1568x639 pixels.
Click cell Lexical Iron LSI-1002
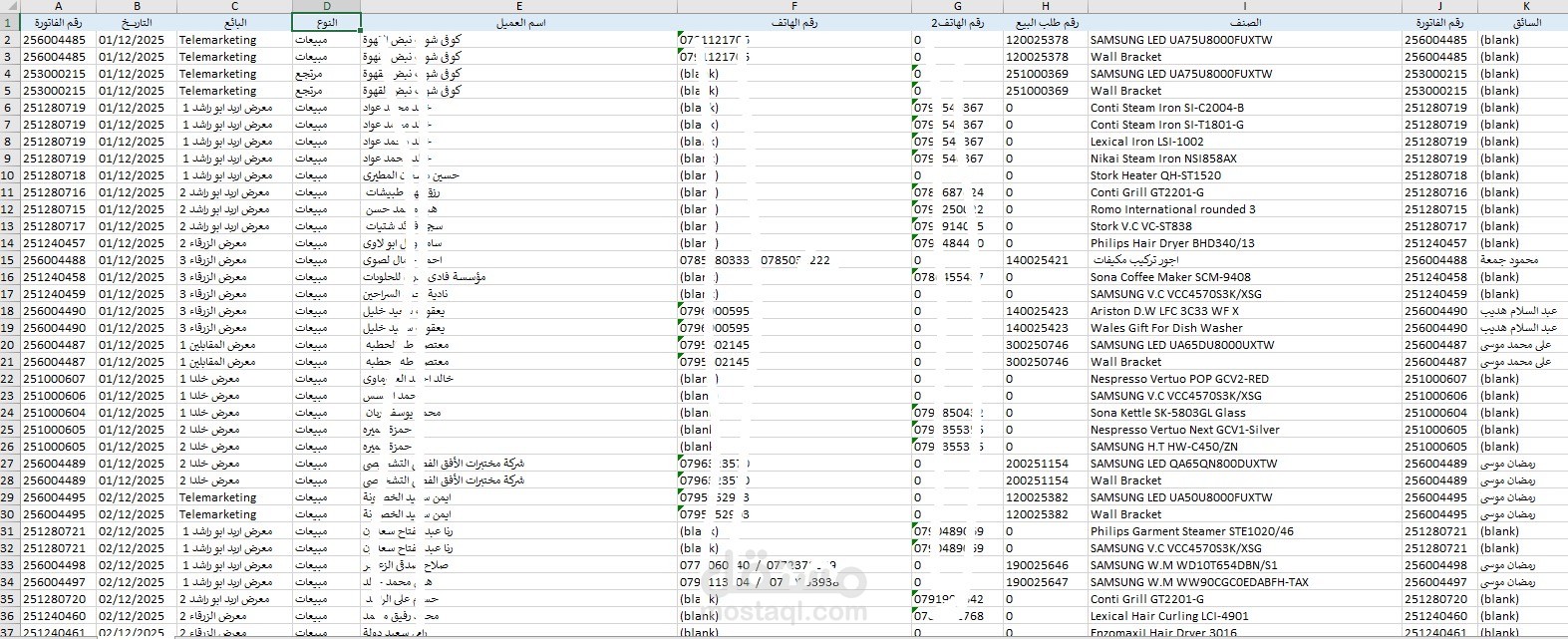(1245, 142)
